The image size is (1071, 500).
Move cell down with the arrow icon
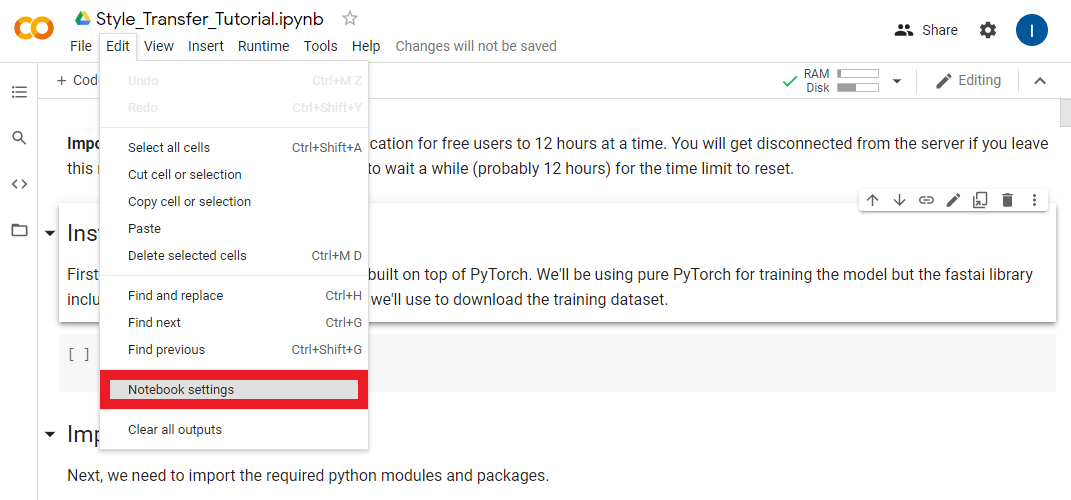click(900, 200)
